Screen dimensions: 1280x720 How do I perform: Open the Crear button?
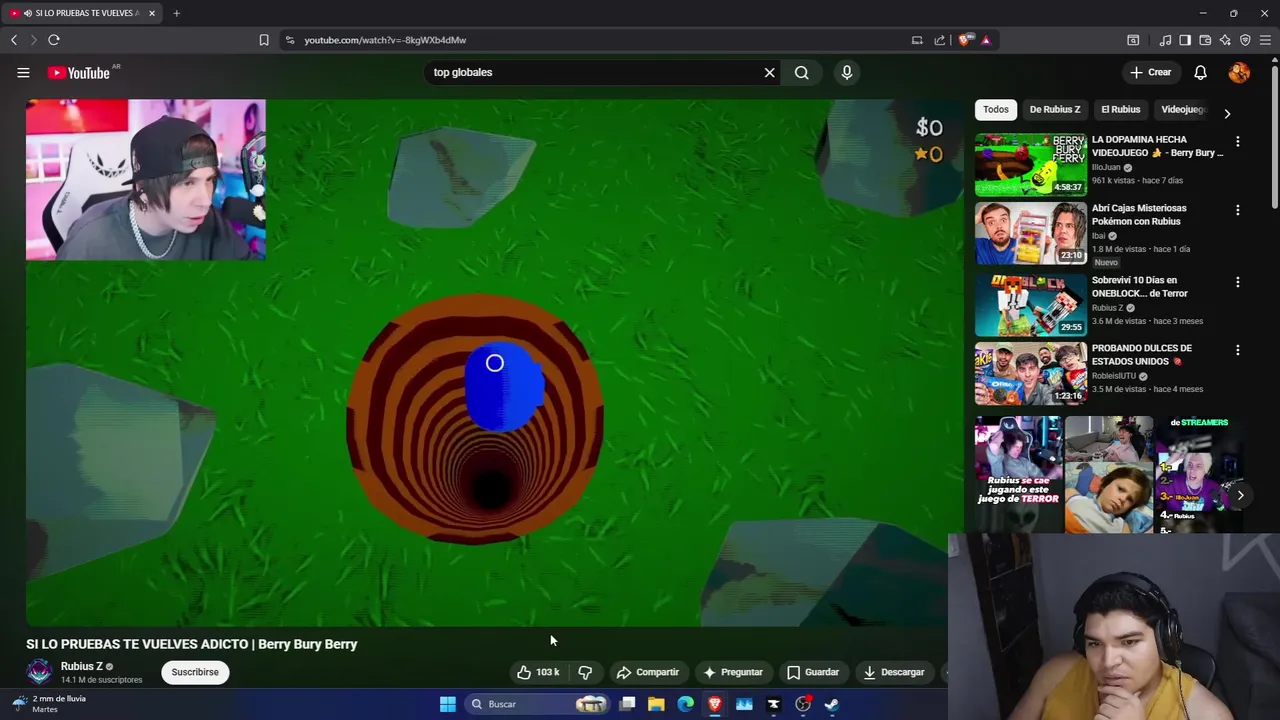(1151, 72)
